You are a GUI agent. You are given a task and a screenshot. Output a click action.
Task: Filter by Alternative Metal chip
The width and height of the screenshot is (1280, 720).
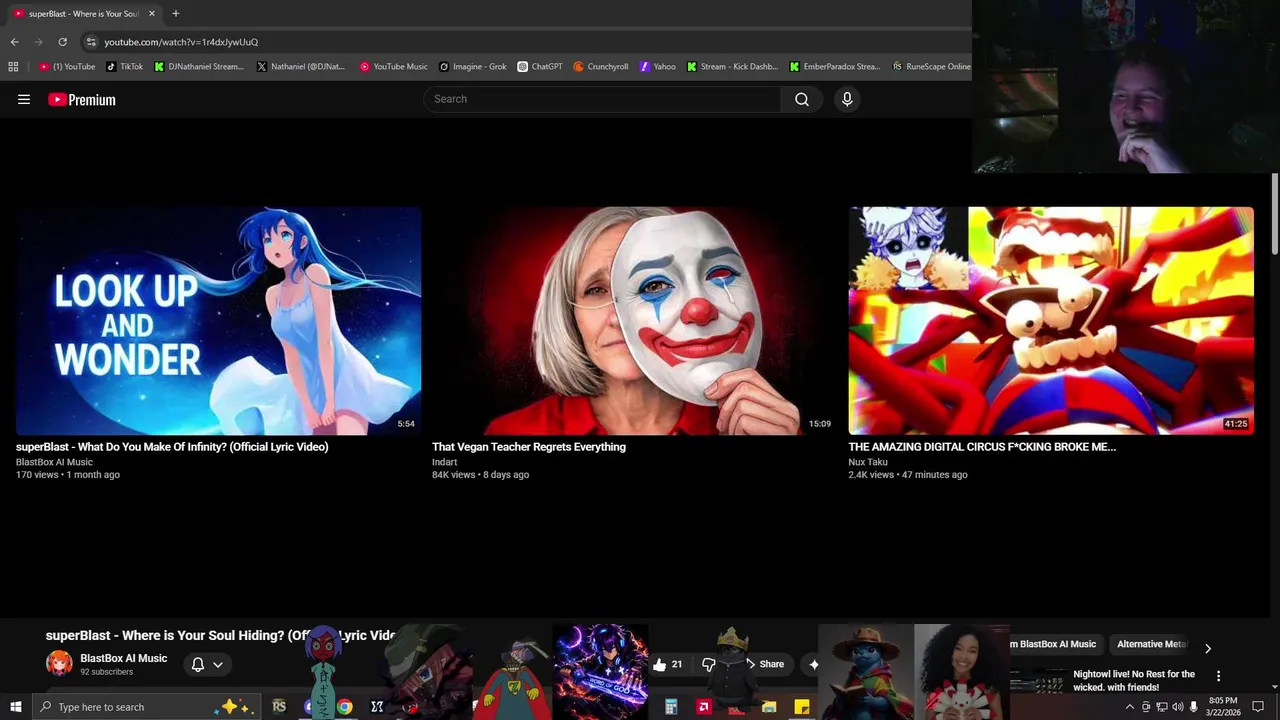tap(1151, 644)
